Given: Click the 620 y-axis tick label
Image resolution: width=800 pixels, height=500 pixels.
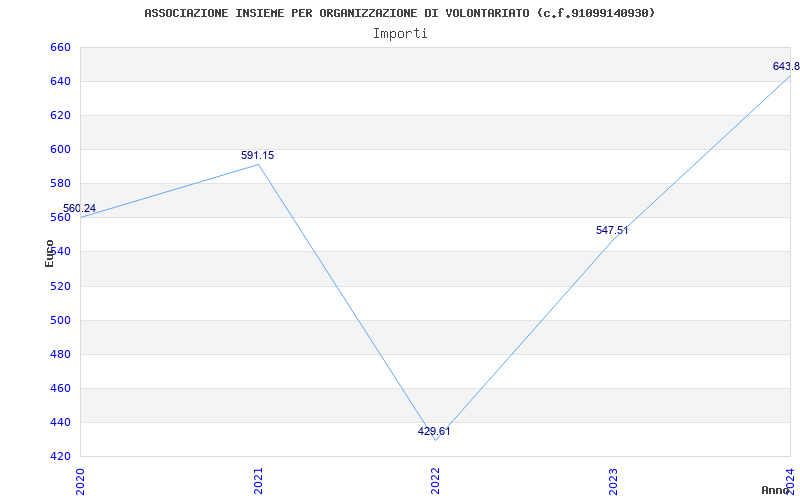Looking at the screenshot, I should [x=60, y=115].
